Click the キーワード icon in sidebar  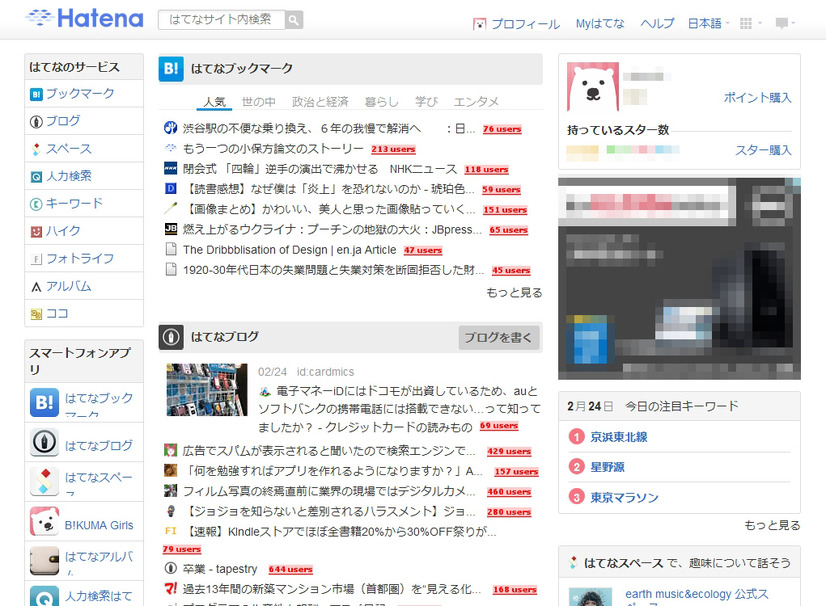click(x=36, y=204)
